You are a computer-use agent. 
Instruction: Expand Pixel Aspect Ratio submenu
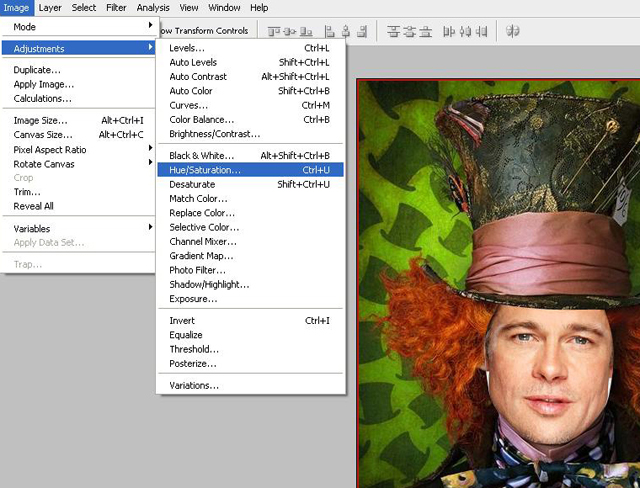pyautogui.click(x=78, y=150)
